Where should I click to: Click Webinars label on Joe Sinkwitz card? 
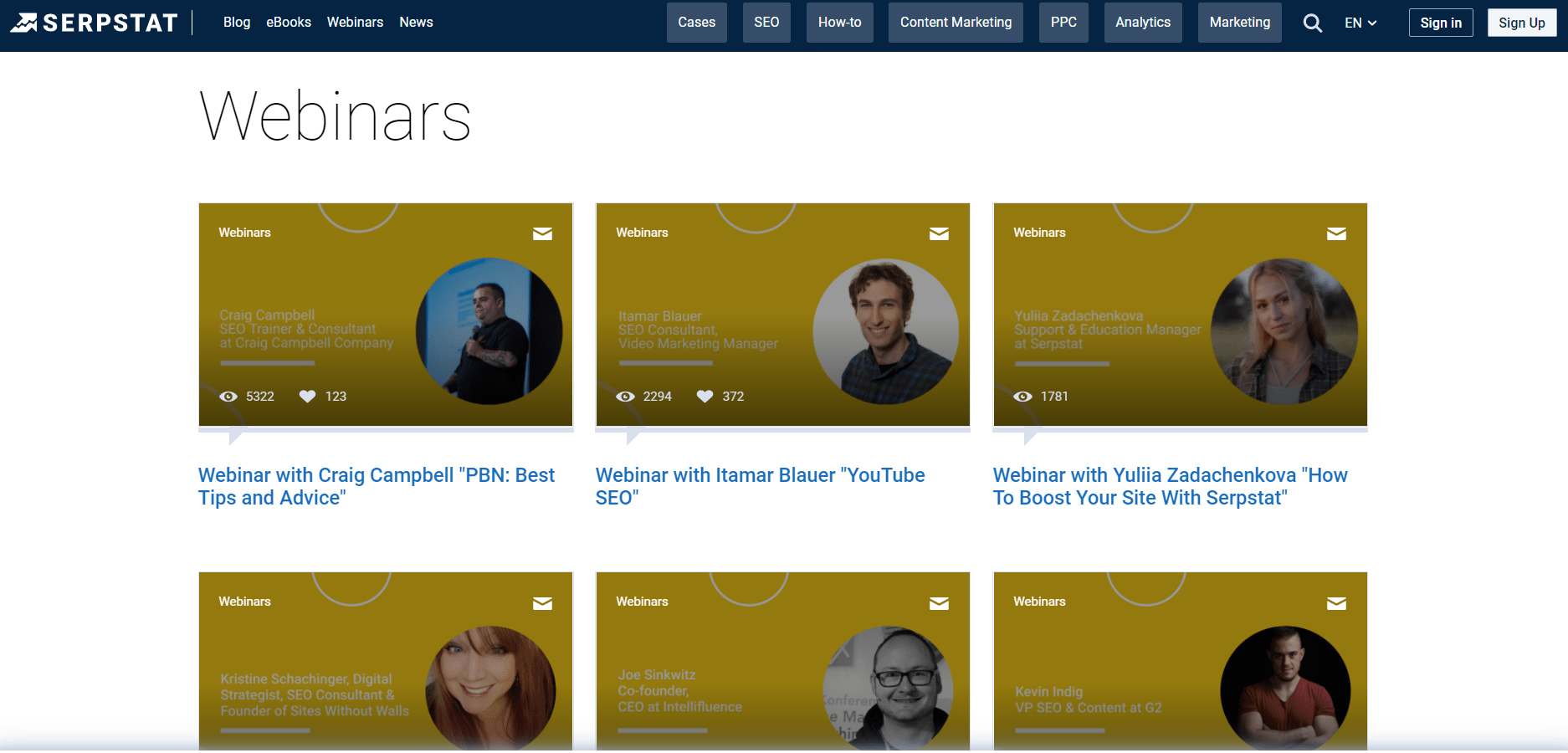click(642, 602)
